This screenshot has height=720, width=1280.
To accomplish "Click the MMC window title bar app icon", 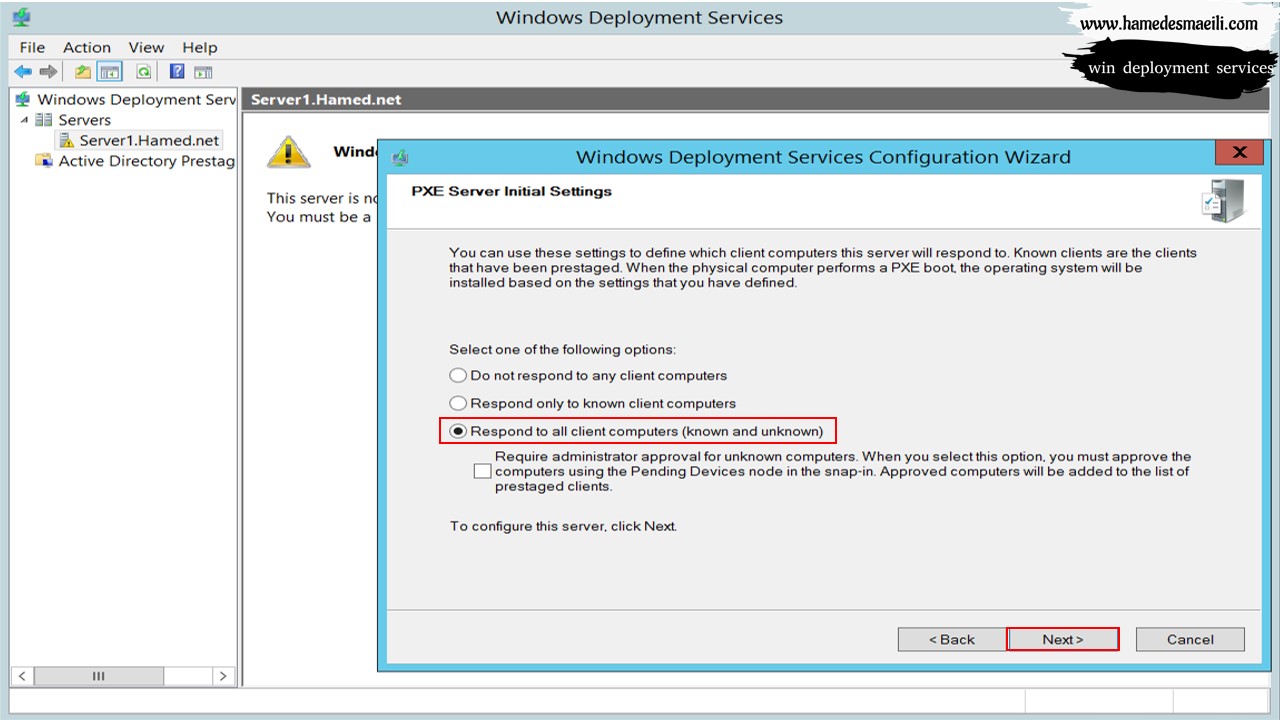I will point(21,18).
